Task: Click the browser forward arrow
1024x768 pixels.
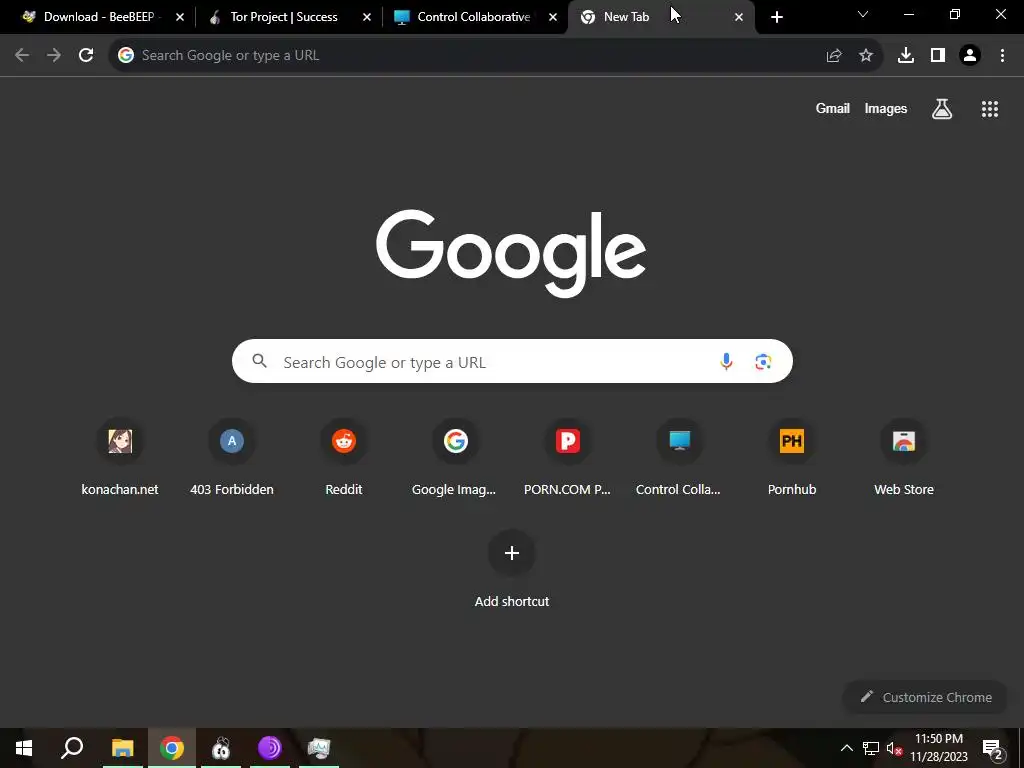Action: (54, 56)
